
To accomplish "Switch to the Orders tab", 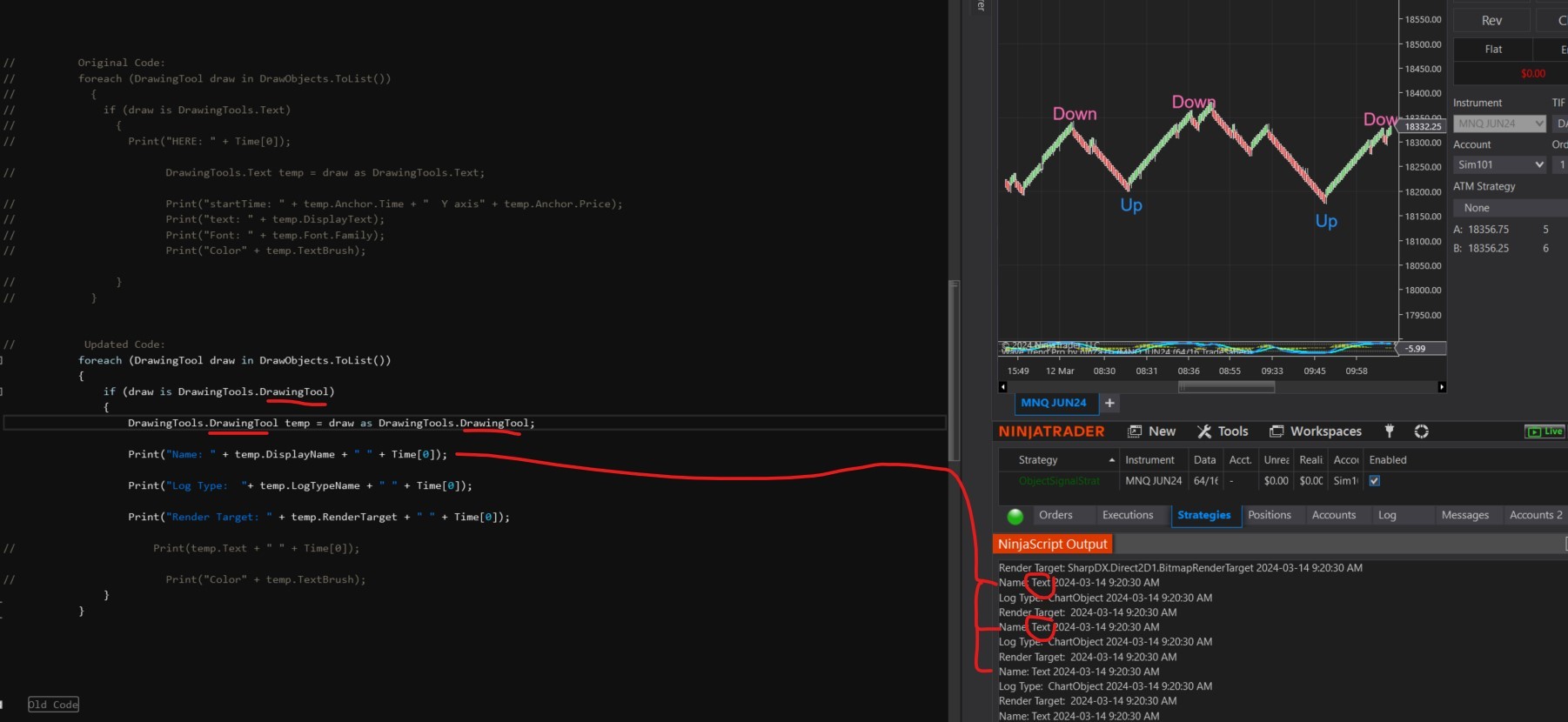I will 1055,516.
